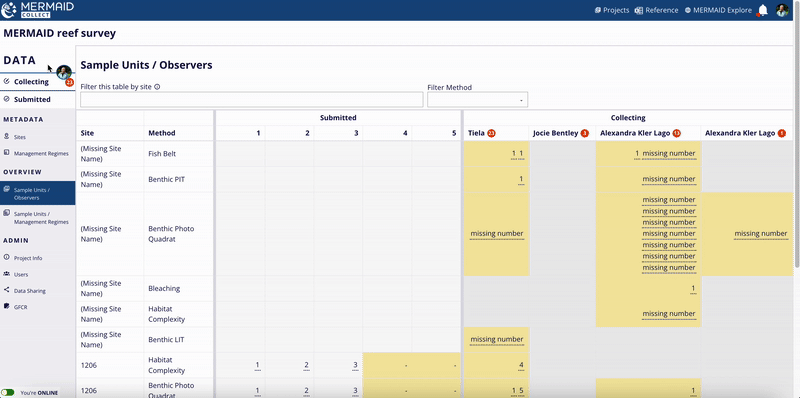Focus the Filter this table by site field
Screen dimensions: 800x398
252,100
